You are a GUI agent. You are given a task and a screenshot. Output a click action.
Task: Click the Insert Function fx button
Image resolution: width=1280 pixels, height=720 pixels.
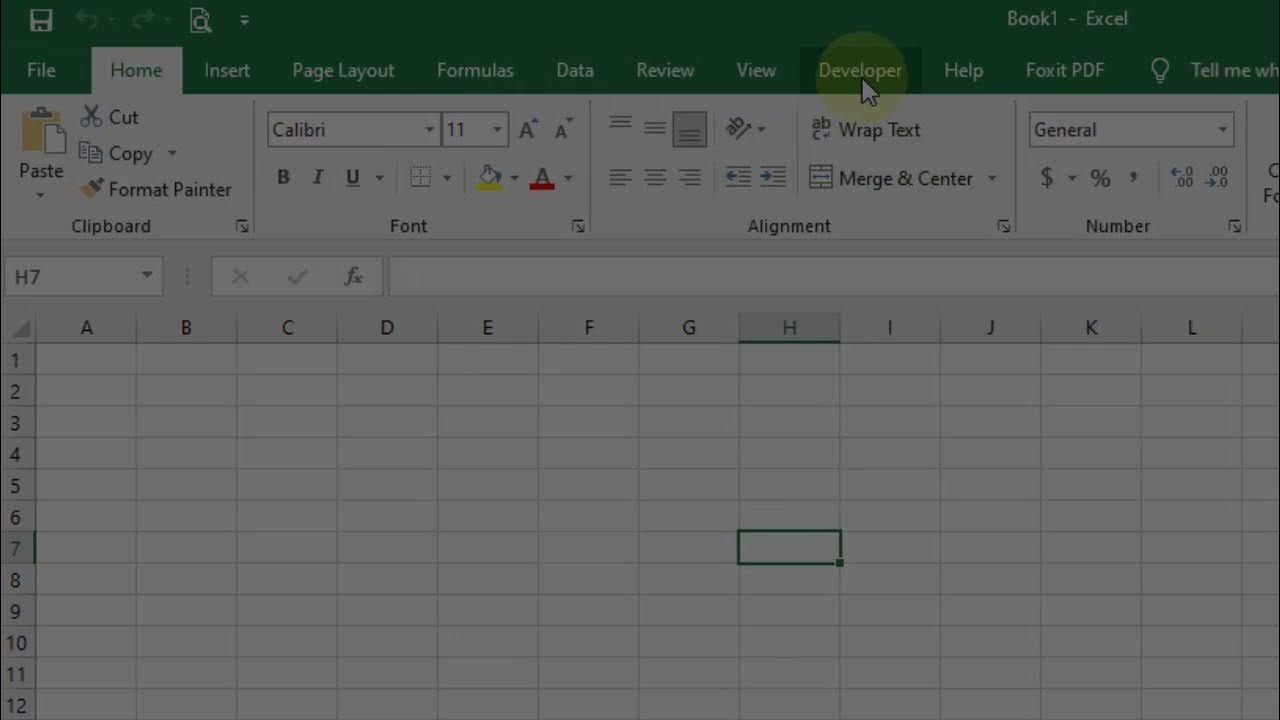coord(353,276)
